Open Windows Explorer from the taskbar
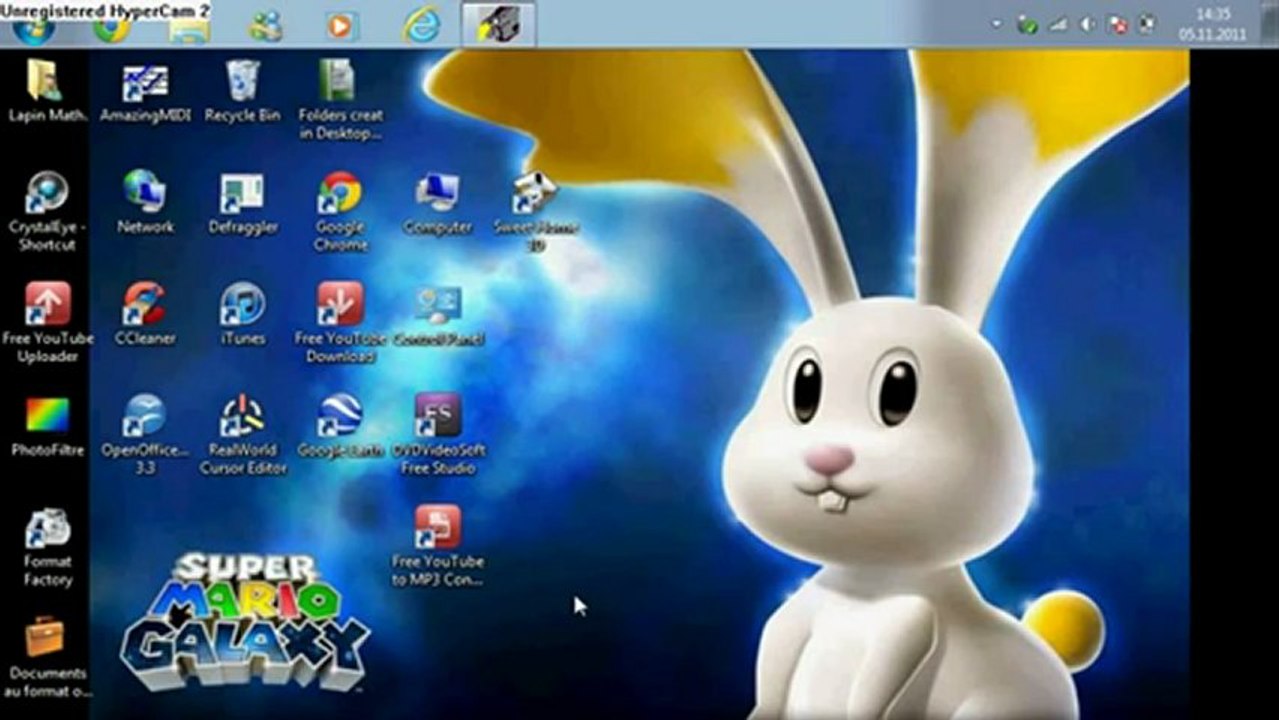1279x720 pixels. coord(189,30)
